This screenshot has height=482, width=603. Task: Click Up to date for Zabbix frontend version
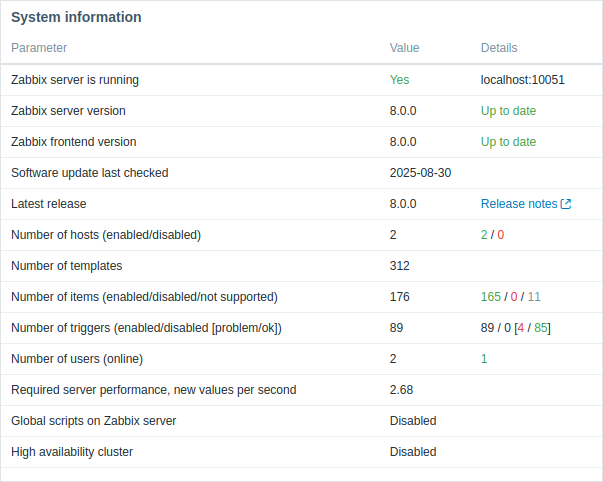(x=508, y=142)
